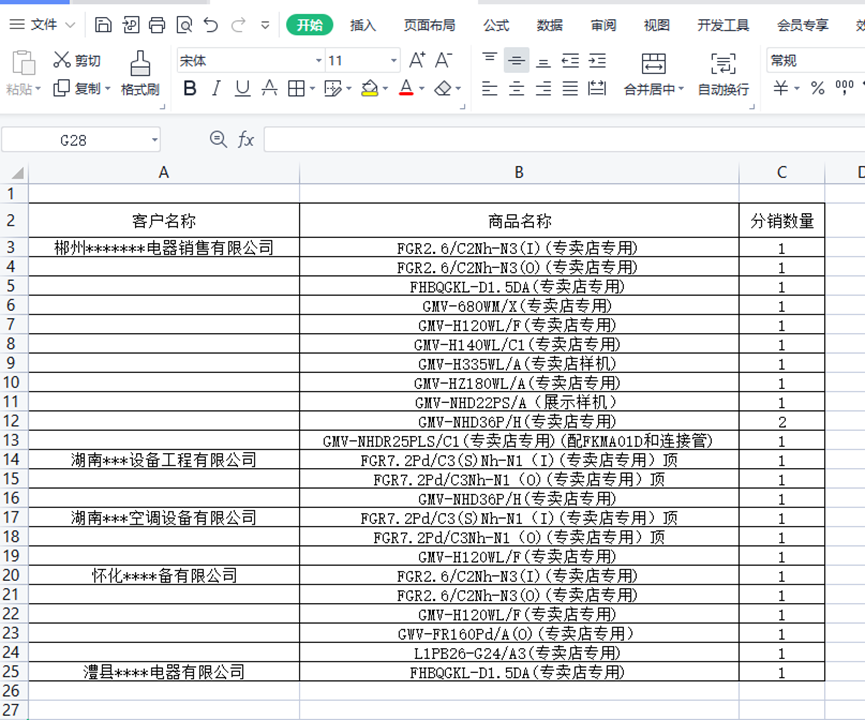Apply yellow fill color bucket
The image size is (865, 720).
pos(370,88)
